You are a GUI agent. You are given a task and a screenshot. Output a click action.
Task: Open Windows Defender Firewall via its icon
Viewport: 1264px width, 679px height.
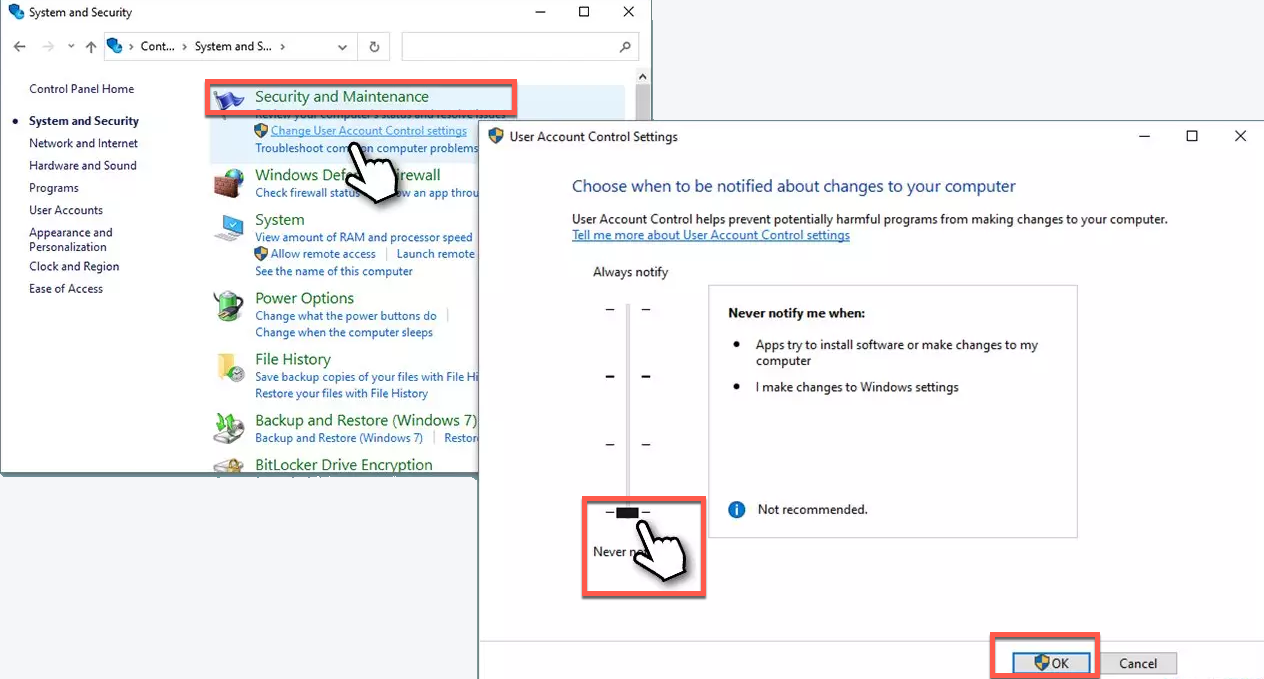[x=229, y=183]
